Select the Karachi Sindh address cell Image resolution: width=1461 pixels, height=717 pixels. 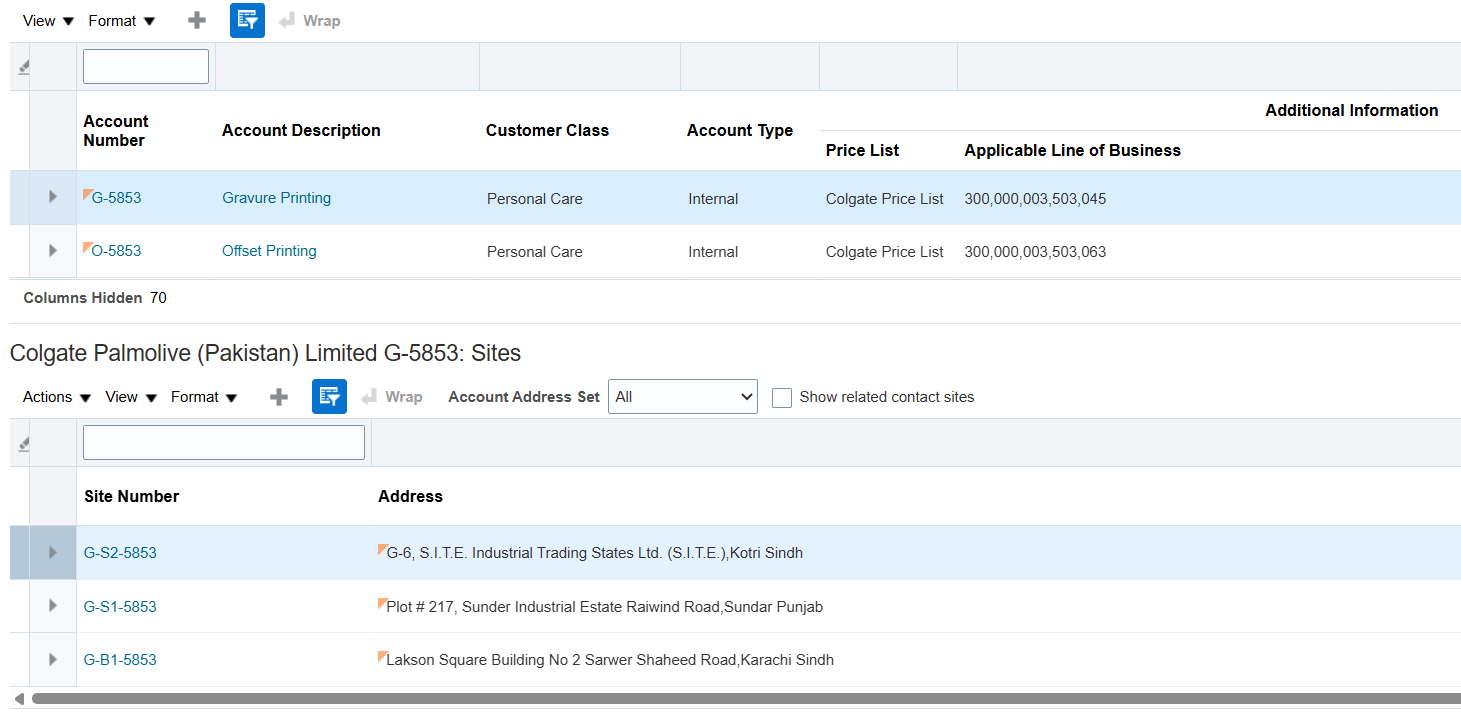click(610, 660)
